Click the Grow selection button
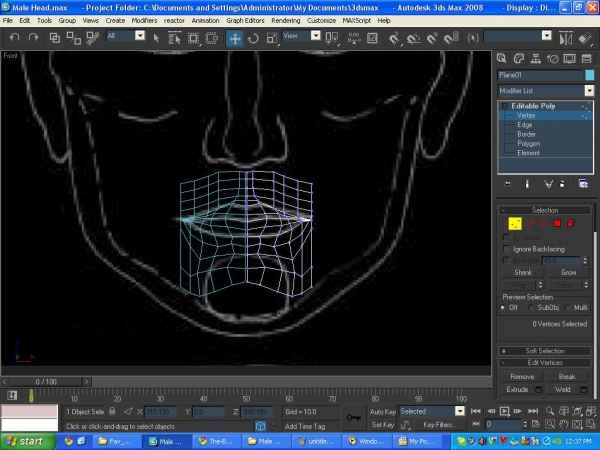 pos(569,272)
